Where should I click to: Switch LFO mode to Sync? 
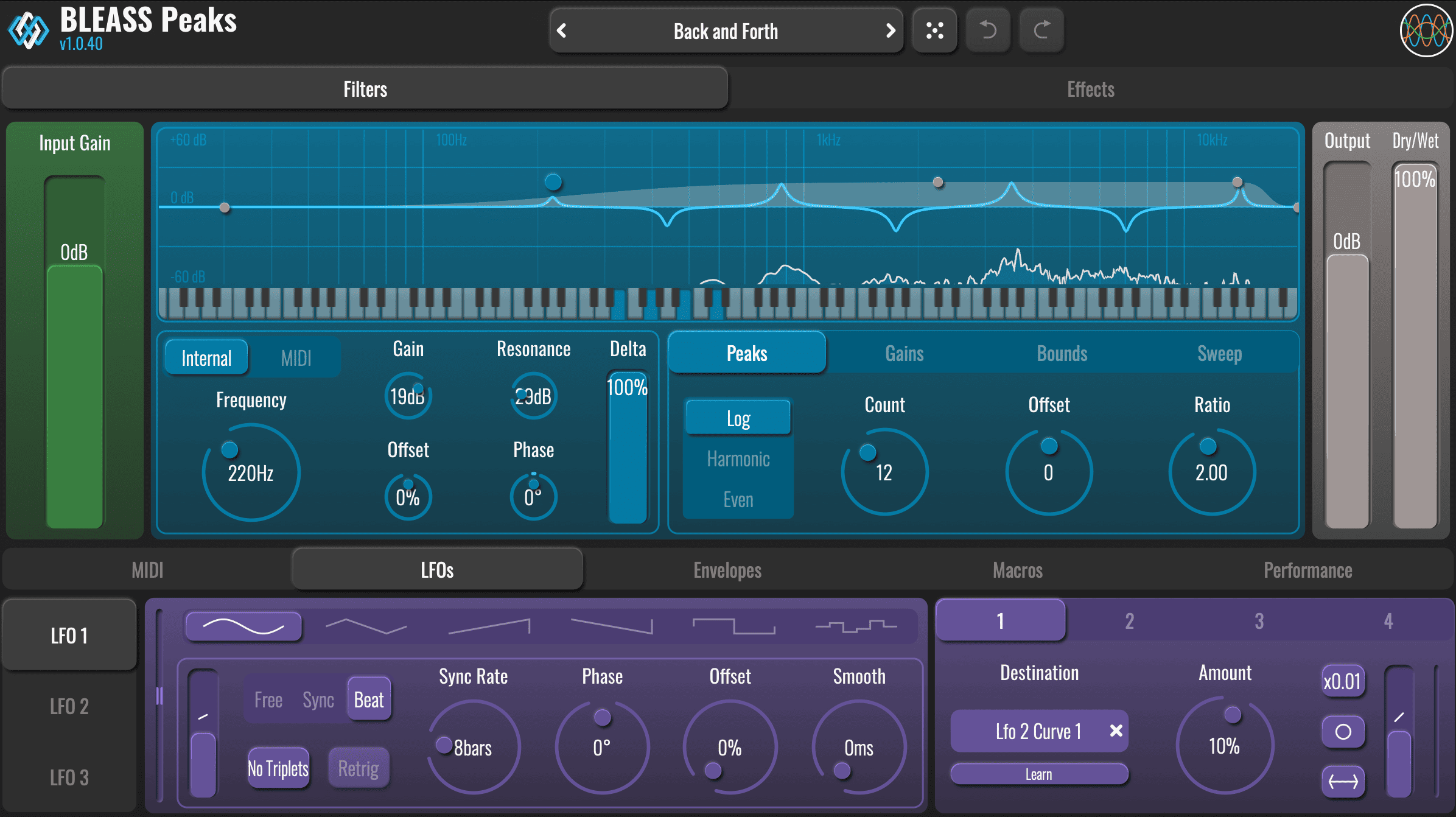coord(318,700)
